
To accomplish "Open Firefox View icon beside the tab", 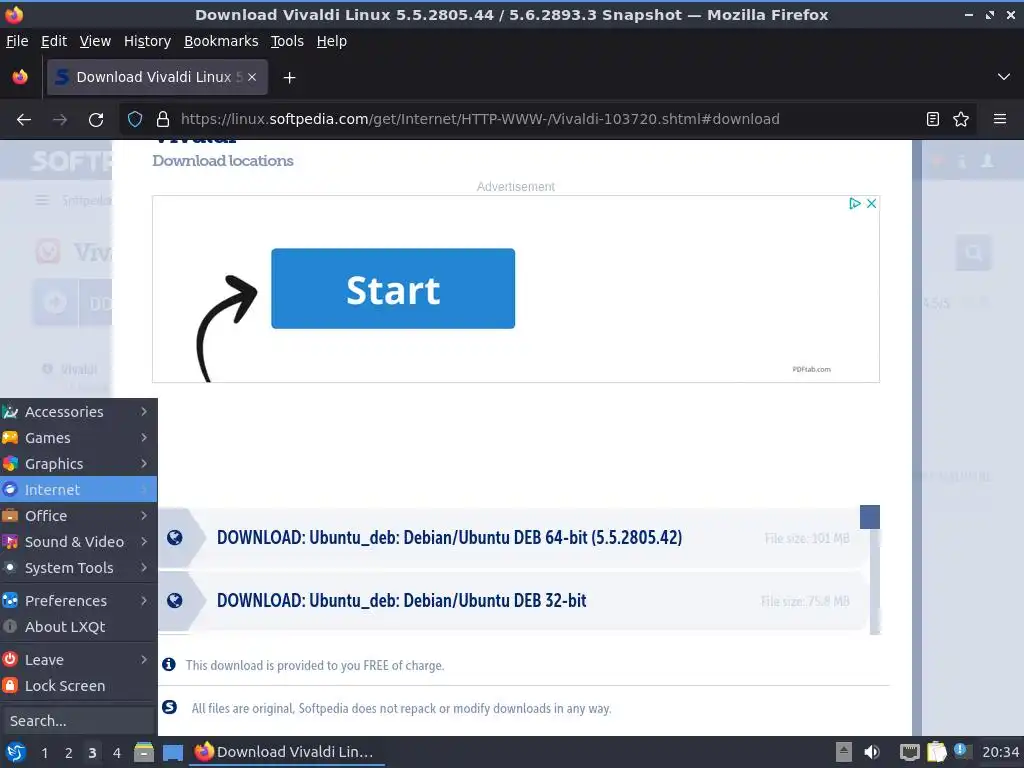I will (x=20, y=77).
